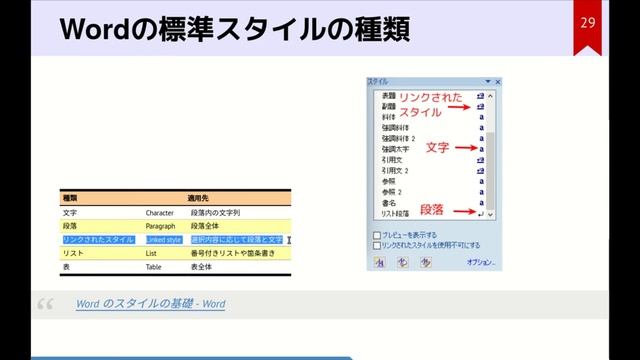Open the オプション link in Styles pane

481,262
